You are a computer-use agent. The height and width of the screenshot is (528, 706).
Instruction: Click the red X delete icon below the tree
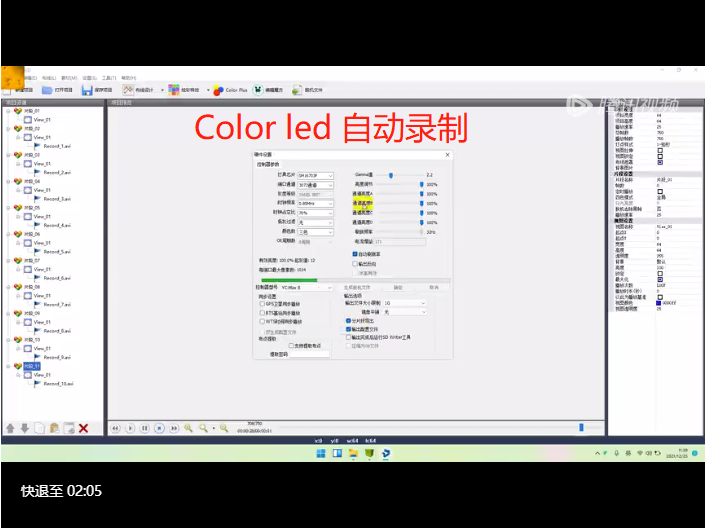83,428
